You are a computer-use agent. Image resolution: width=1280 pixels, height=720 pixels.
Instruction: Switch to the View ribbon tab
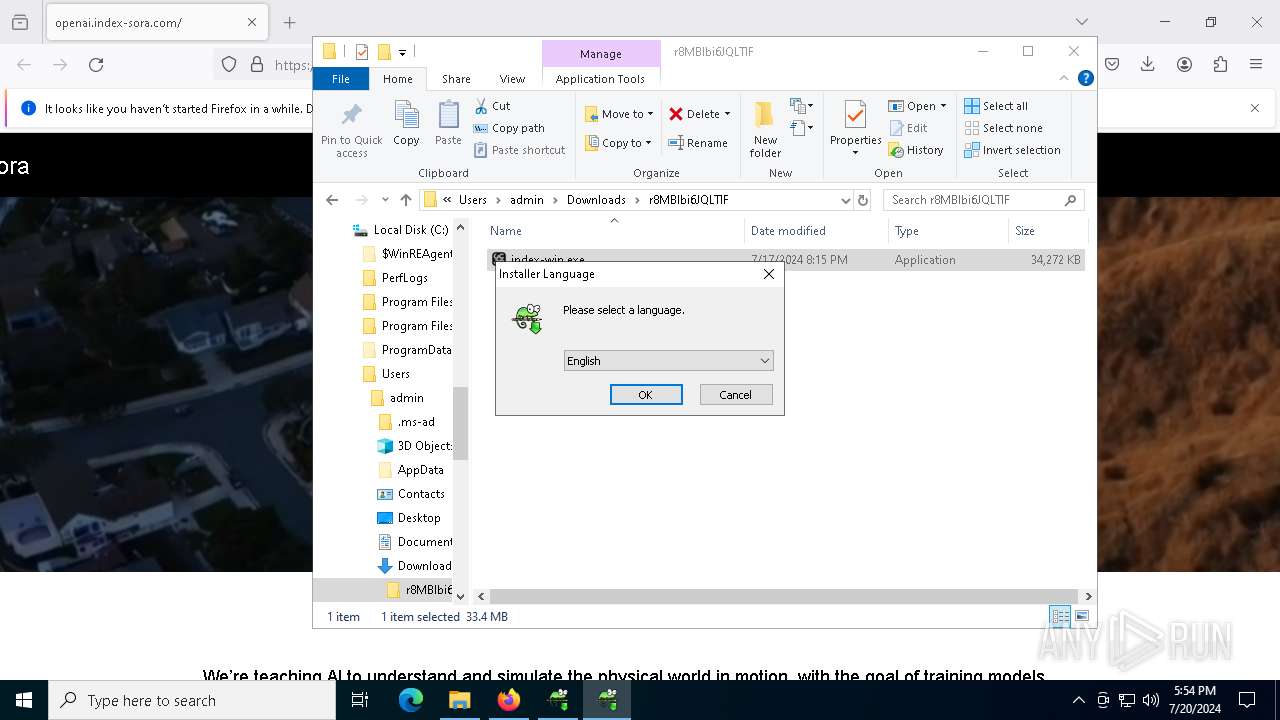[x=512, y=79]
